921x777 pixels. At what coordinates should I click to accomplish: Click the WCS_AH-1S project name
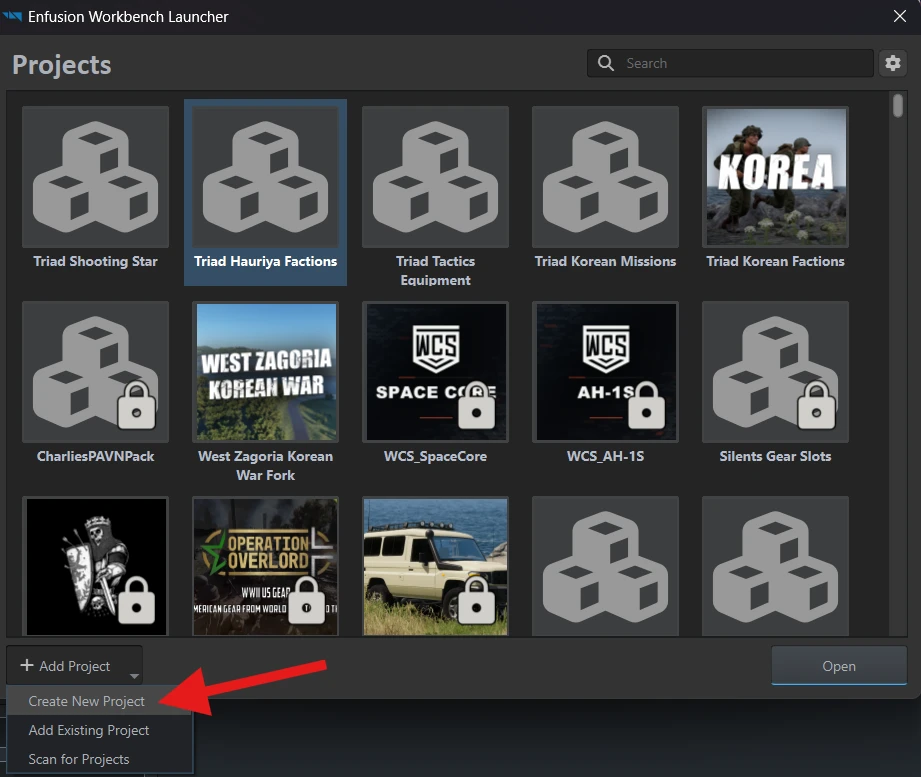pyautogui.click(x=605, y=456)
